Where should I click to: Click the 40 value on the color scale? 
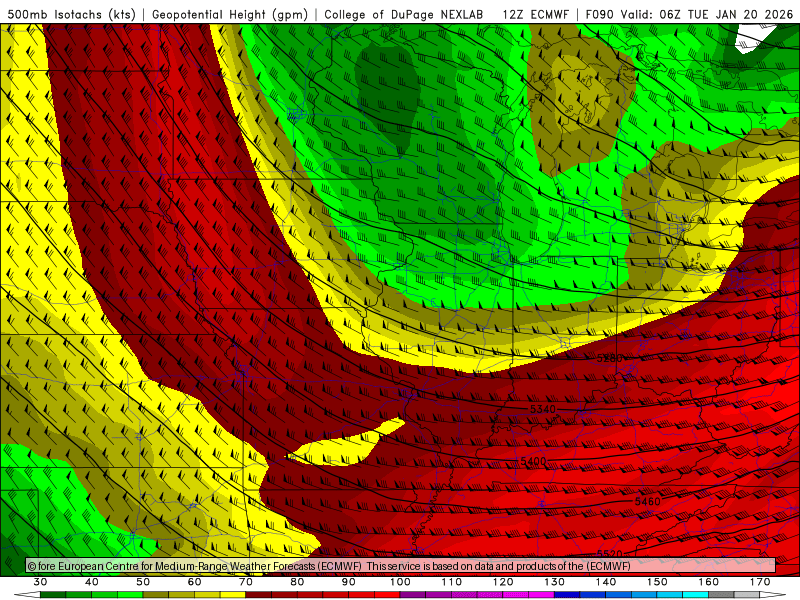pos(92,582)
